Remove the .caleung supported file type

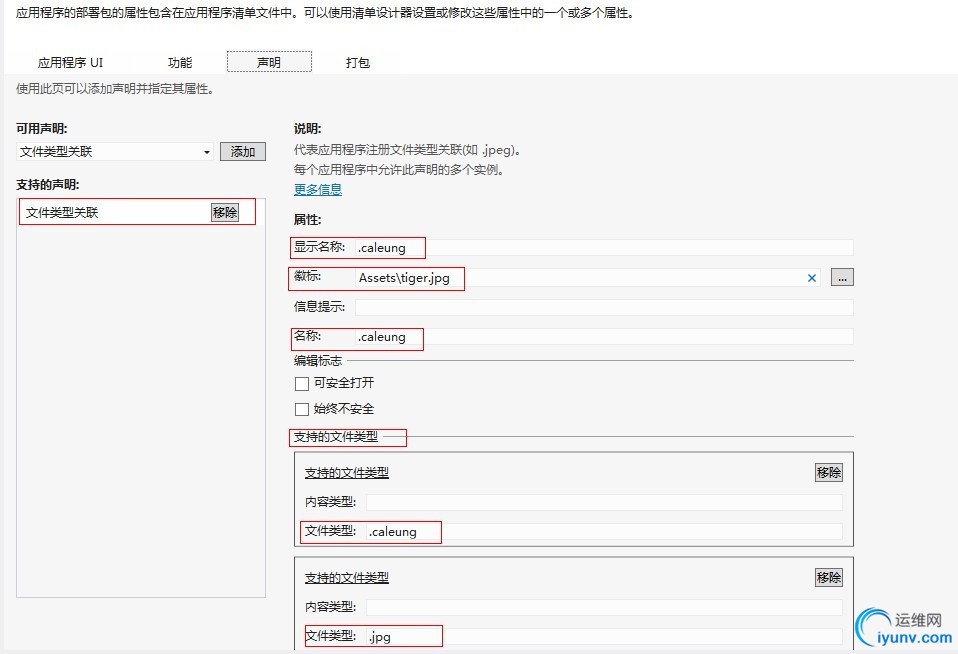[828, 472]
